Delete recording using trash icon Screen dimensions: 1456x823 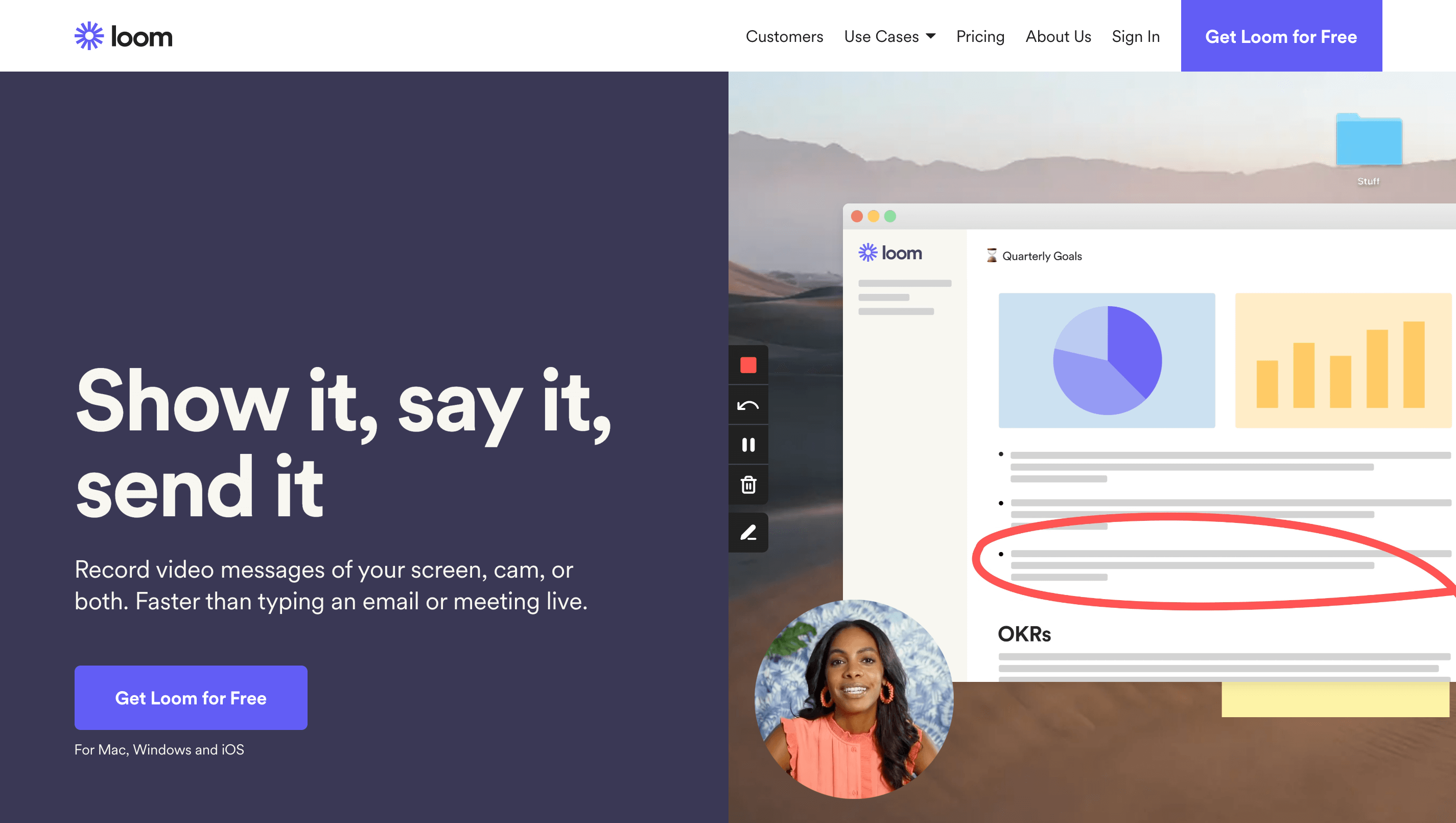click(748, 485)
